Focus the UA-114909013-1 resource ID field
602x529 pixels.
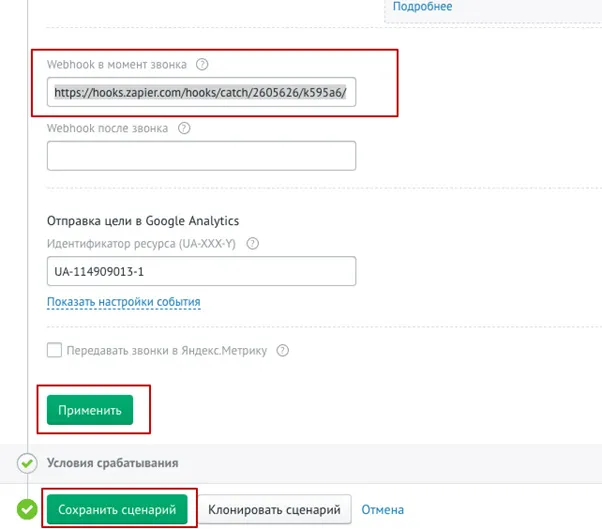(x=201, y=271)
